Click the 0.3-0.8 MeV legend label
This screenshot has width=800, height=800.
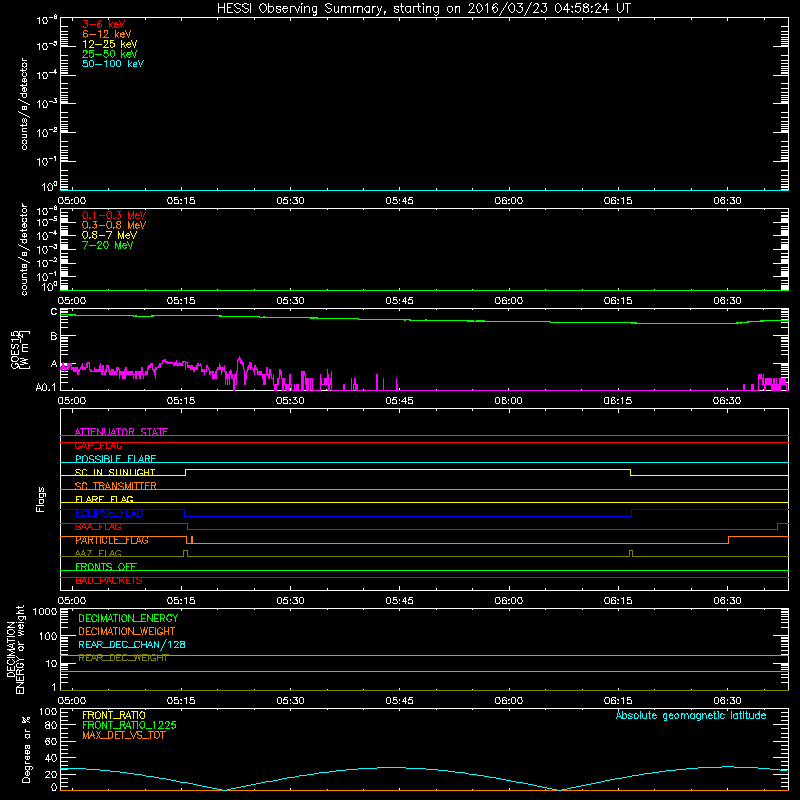114,225
